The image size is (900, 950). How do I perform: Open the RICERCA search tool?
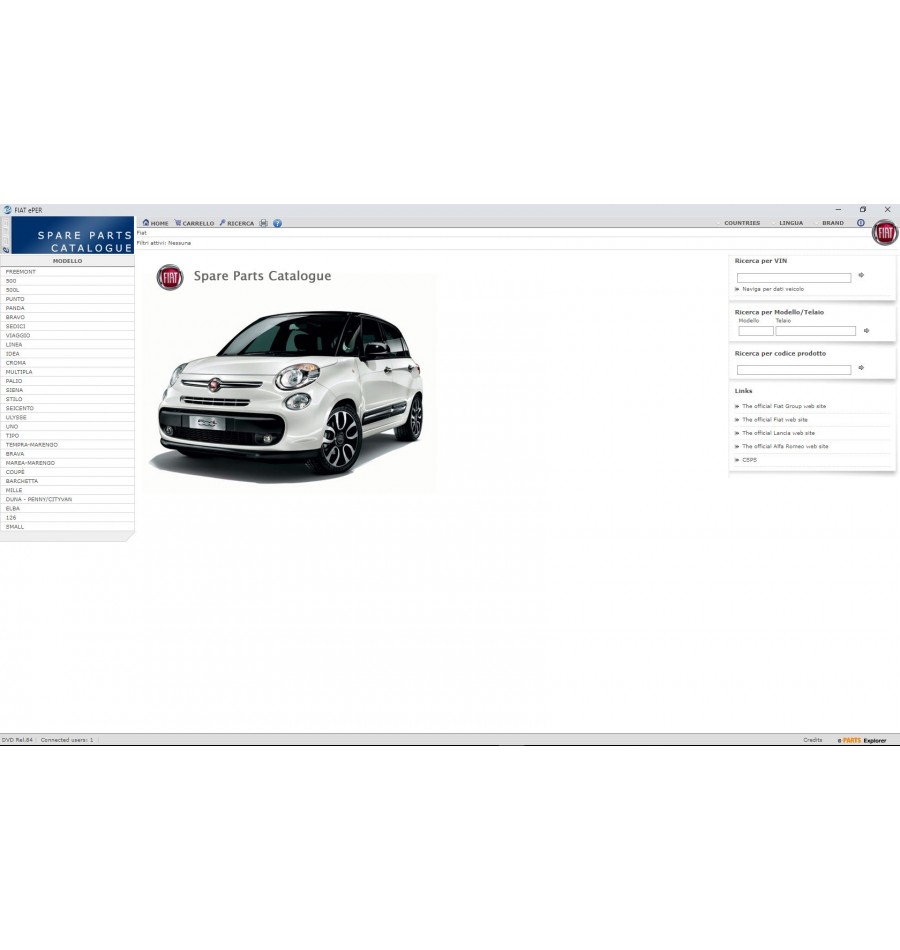[x=236, y=223]
